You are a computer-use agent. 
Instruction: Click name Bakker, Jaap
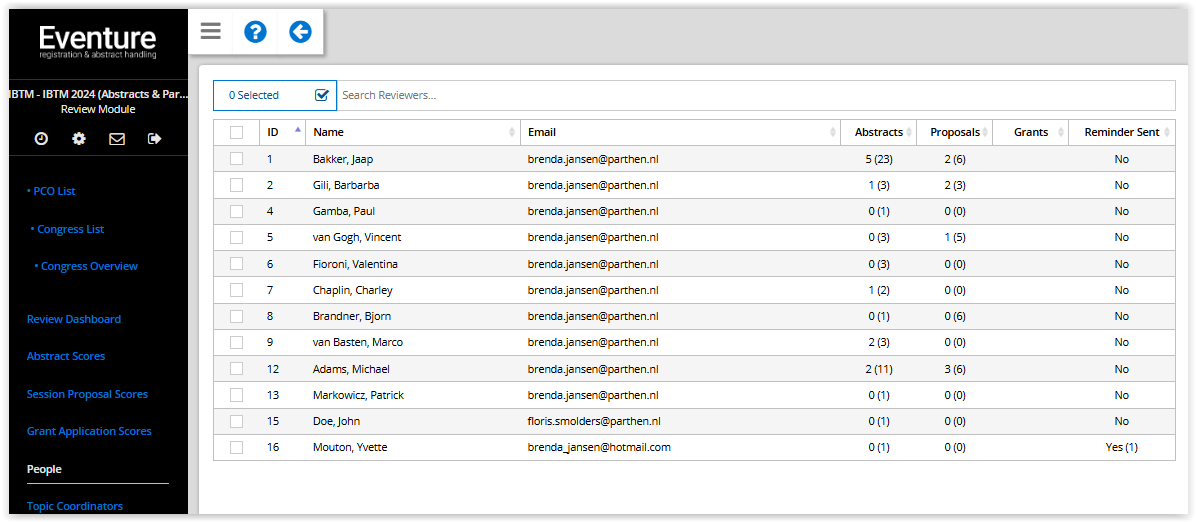[343, 159]
